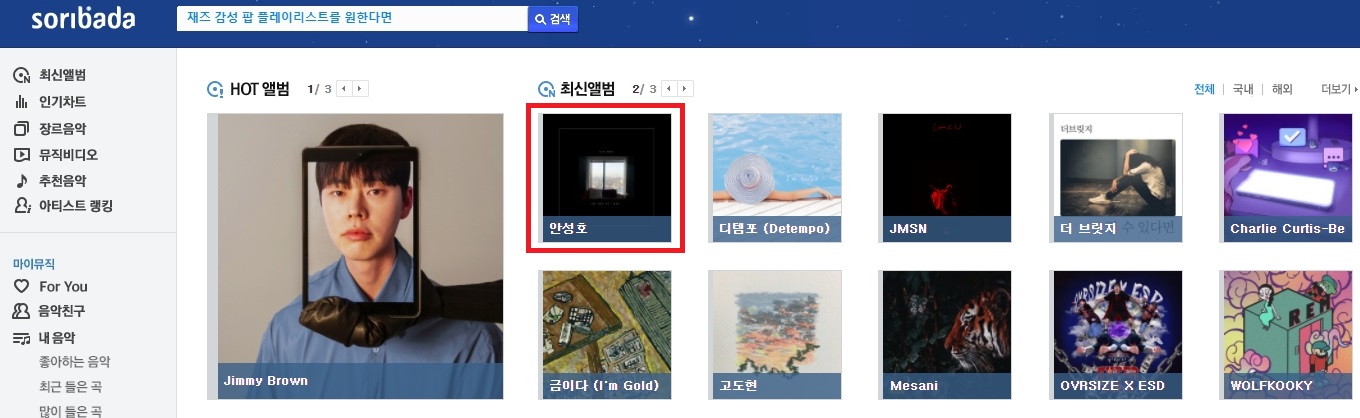This screenshot has width=1360, height=418.
Task: Switch to the 국내 filter tab
Action: tap(1243, 89)
